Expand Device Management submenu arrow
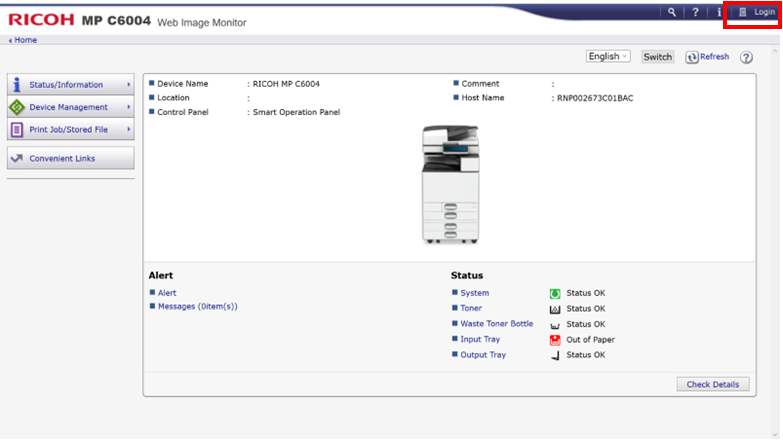 (x=128, y=107)
